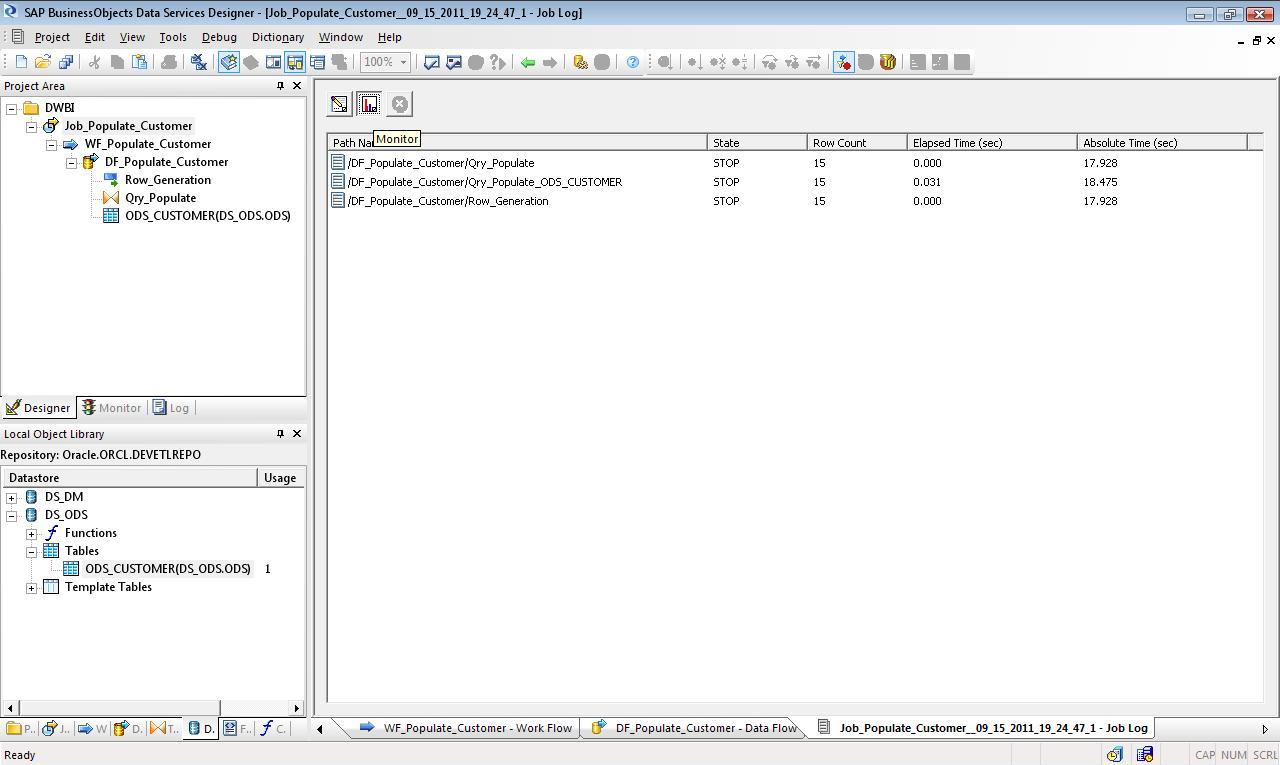Click the Job_Populate_Customer job icon
The image size is (1280, 765).
(x=51, y=126)
